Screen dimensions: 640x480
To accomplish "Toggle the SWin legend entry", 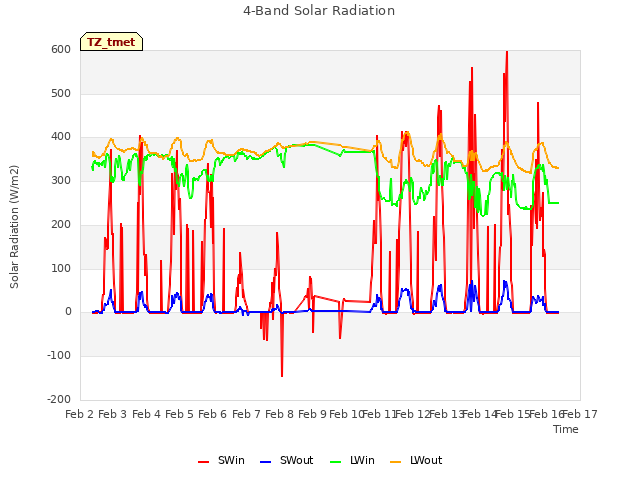I will [x=221, y=460].
